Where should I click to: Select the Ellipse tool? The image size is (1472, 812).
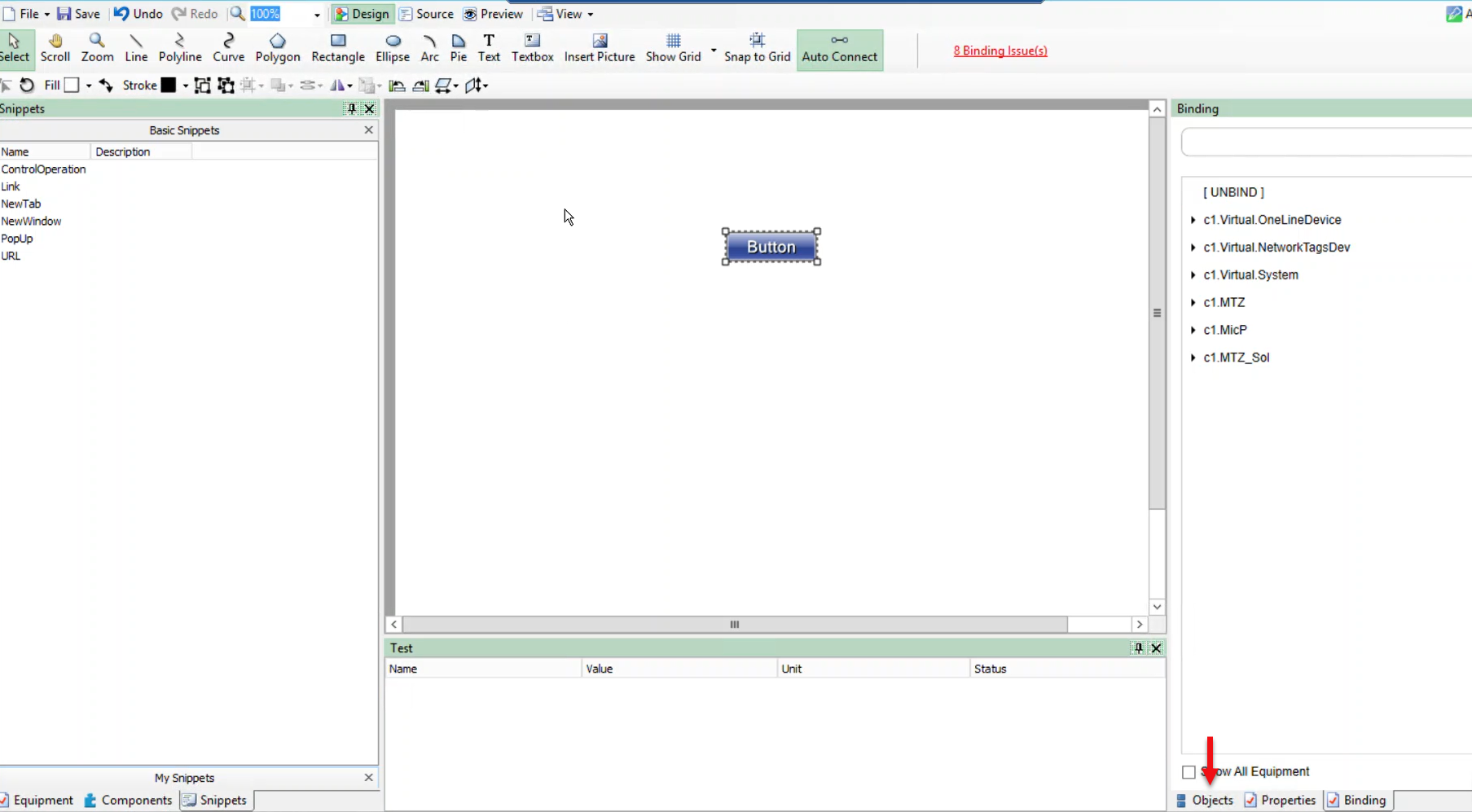392,48
